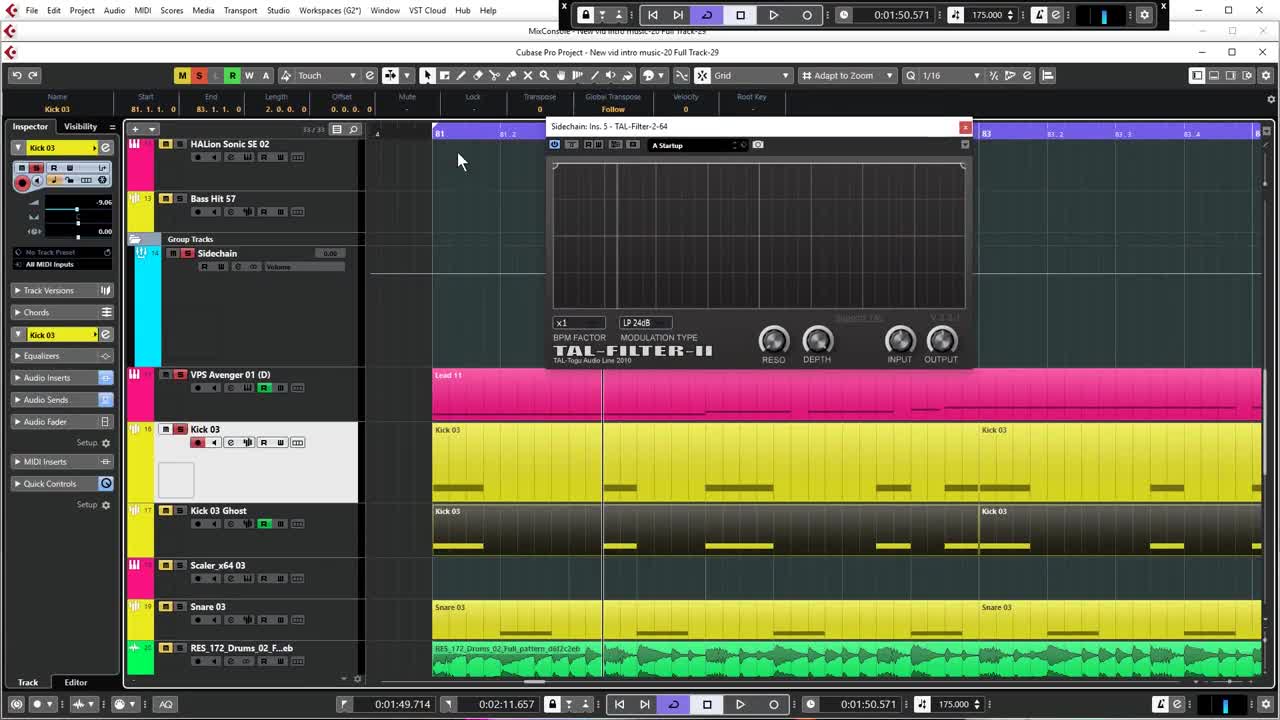Select the Range Selection tool
The image size is (1280, 720).
point(444,75)
